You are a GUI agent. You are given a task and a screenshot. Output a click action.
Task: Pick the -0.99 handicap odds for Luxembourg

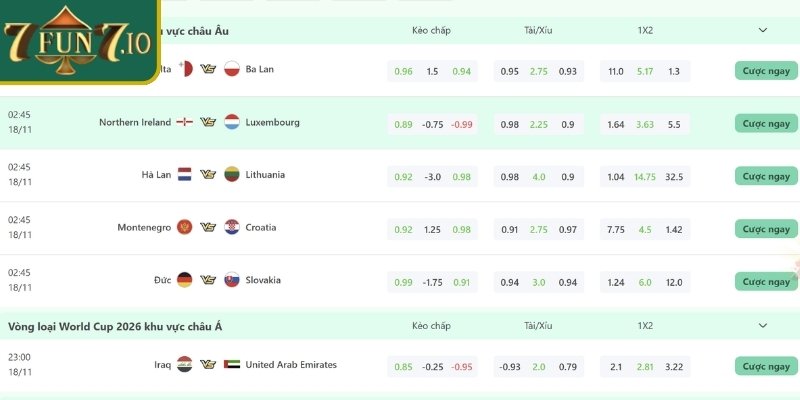coord(462,124)
